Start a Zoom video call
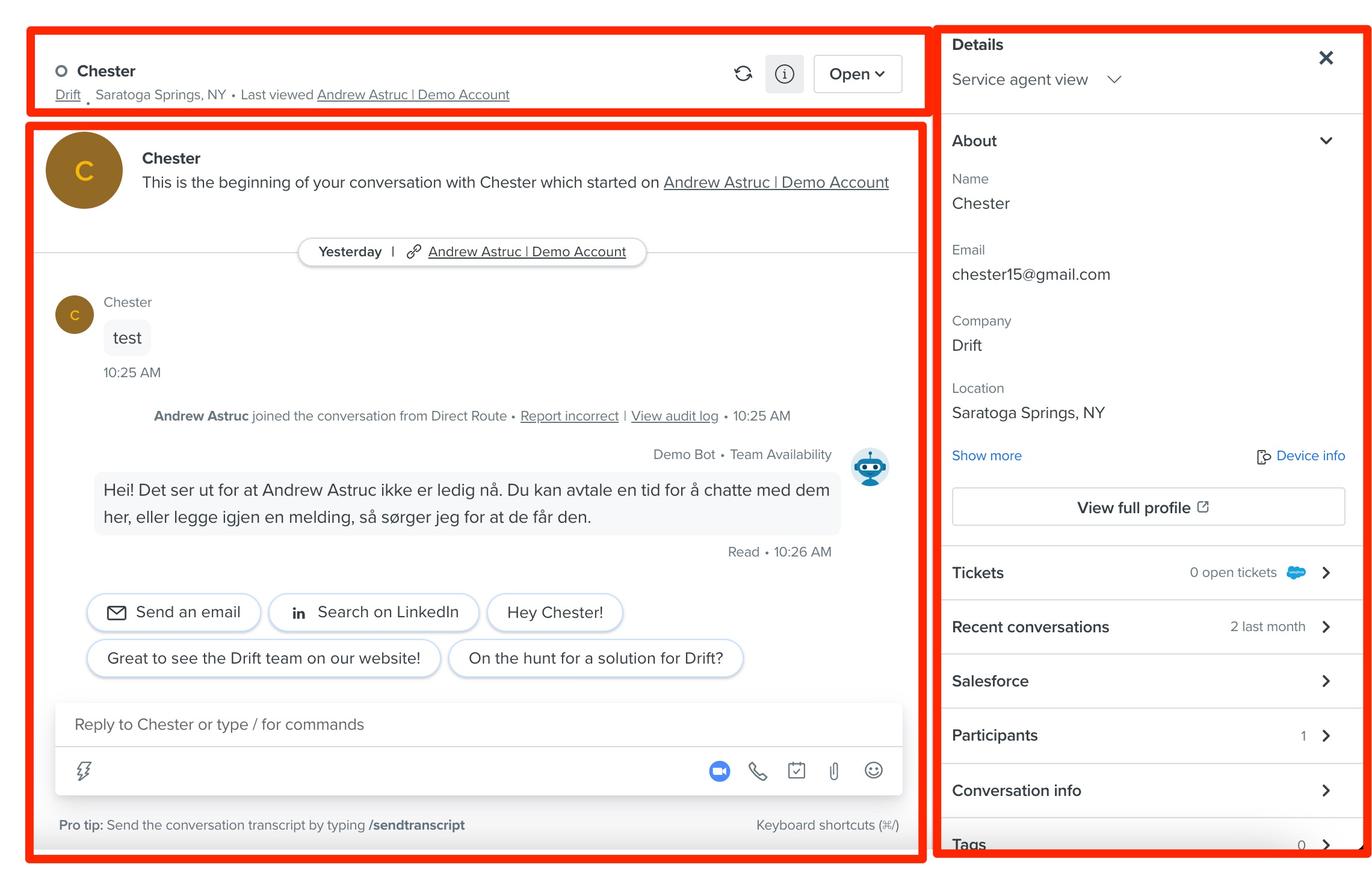1372x888 pixels. 720,771
